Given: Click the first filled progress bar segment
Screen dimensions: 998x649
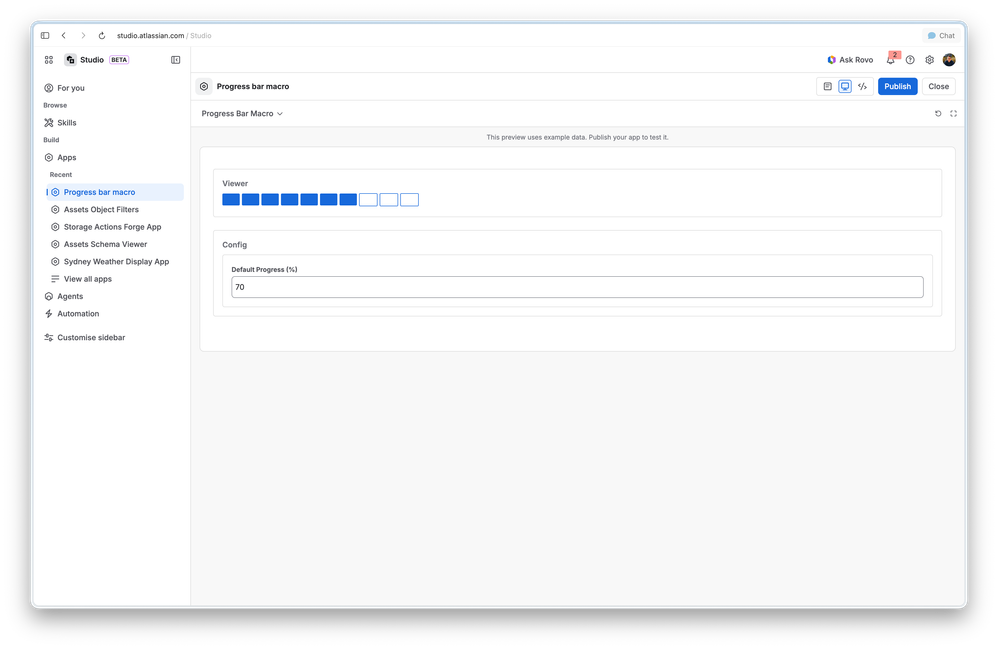Looking at the screenshot, I should tap(231, 200).
